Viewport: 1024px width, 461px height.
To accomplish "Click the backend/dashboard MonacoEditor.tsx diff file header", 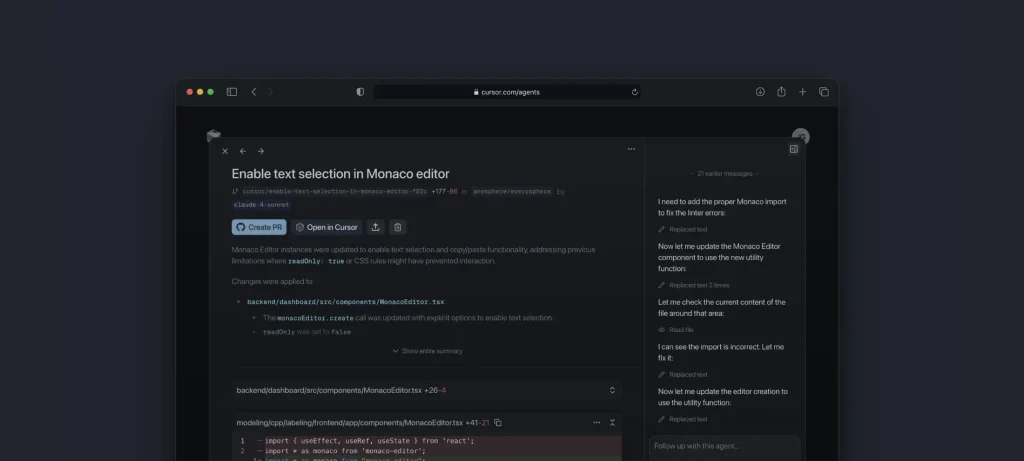I will (426, 390).
